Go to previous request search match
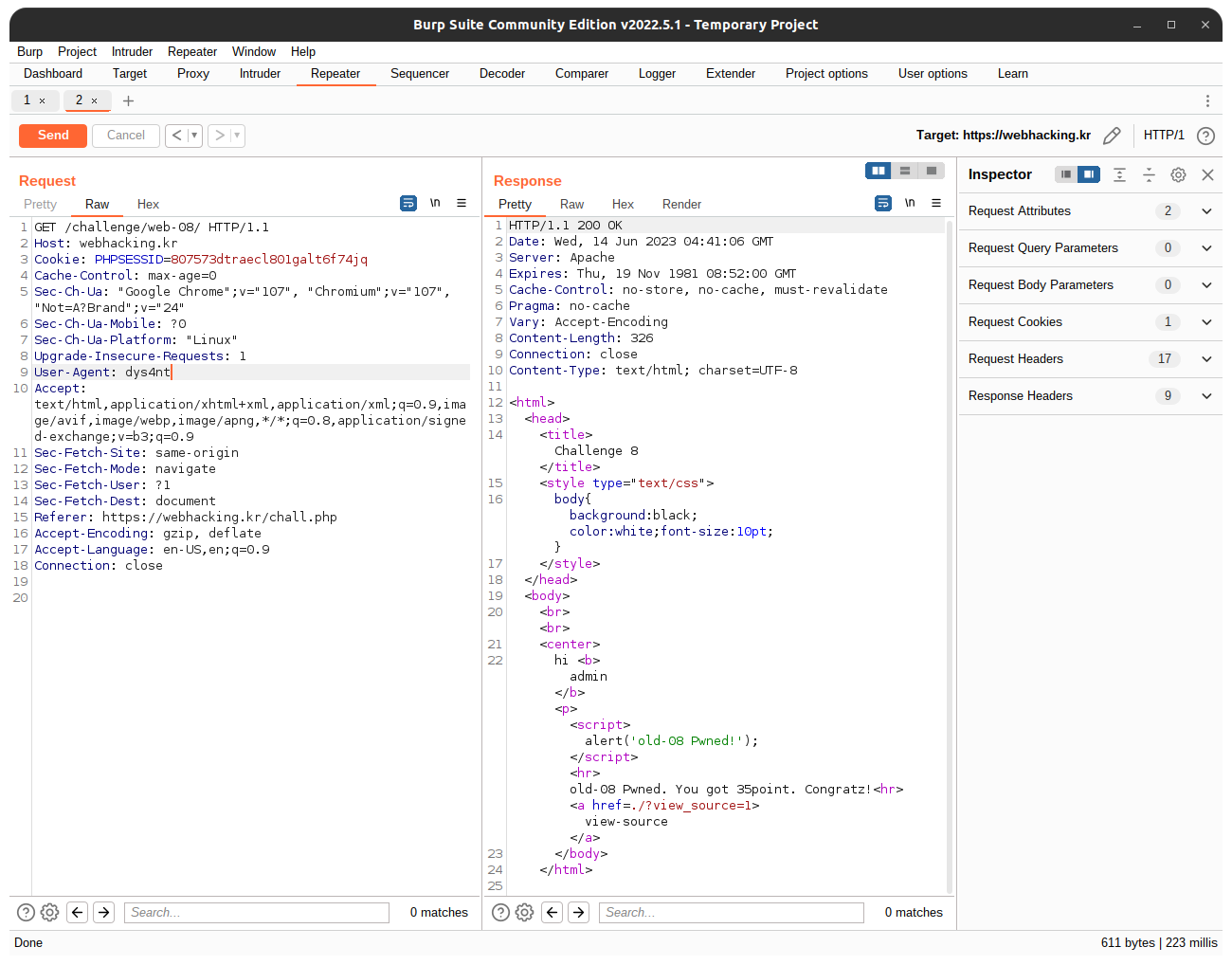Image resolution: width=1232 pixels, height=965 pixels. click(x=78, y=912)
